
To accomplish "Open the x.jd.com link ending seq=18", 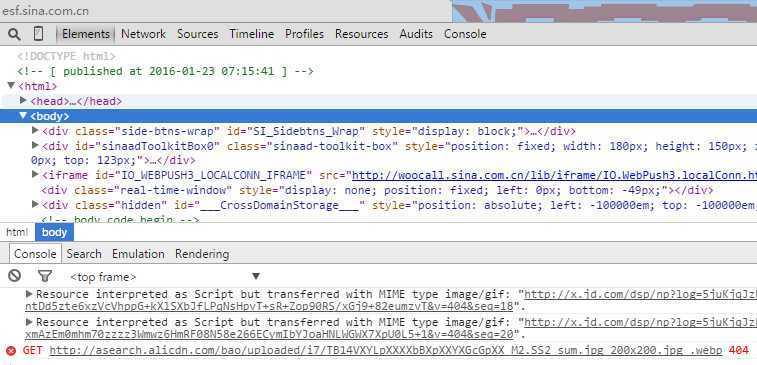I will (x=390, y=300).
